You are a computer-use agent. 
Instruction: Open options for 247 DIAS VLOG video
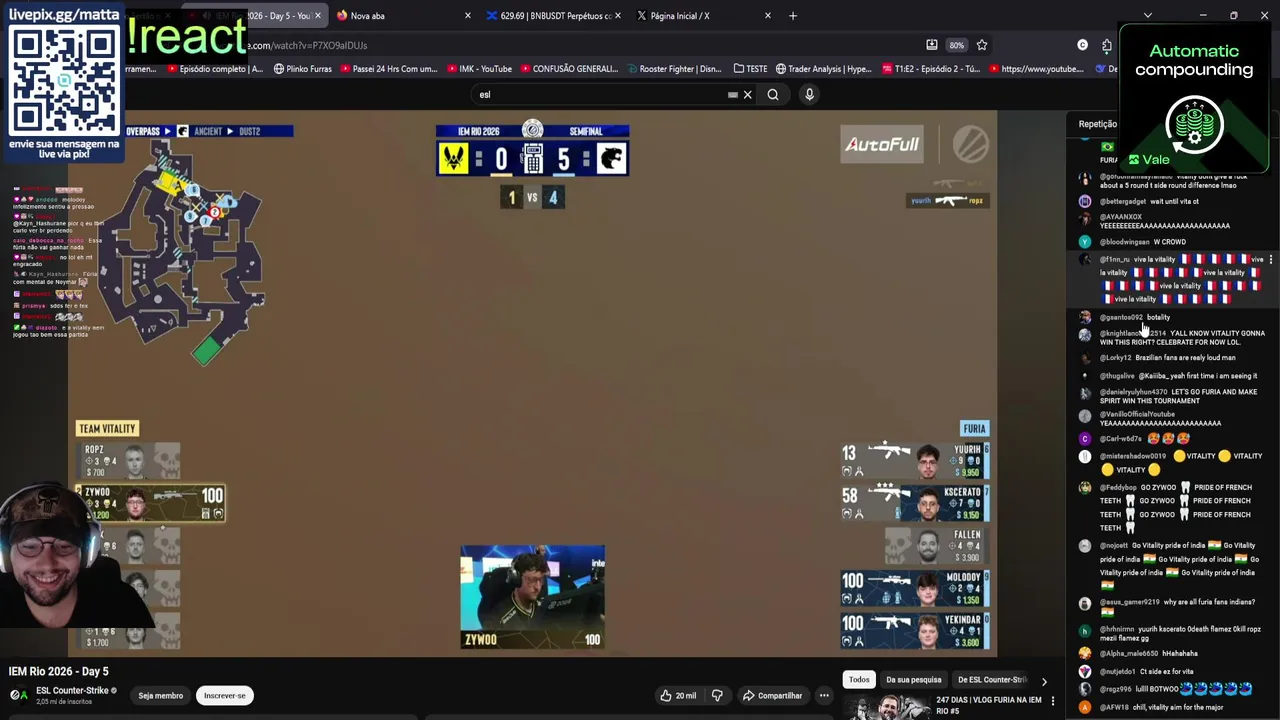click(1052, 701)
